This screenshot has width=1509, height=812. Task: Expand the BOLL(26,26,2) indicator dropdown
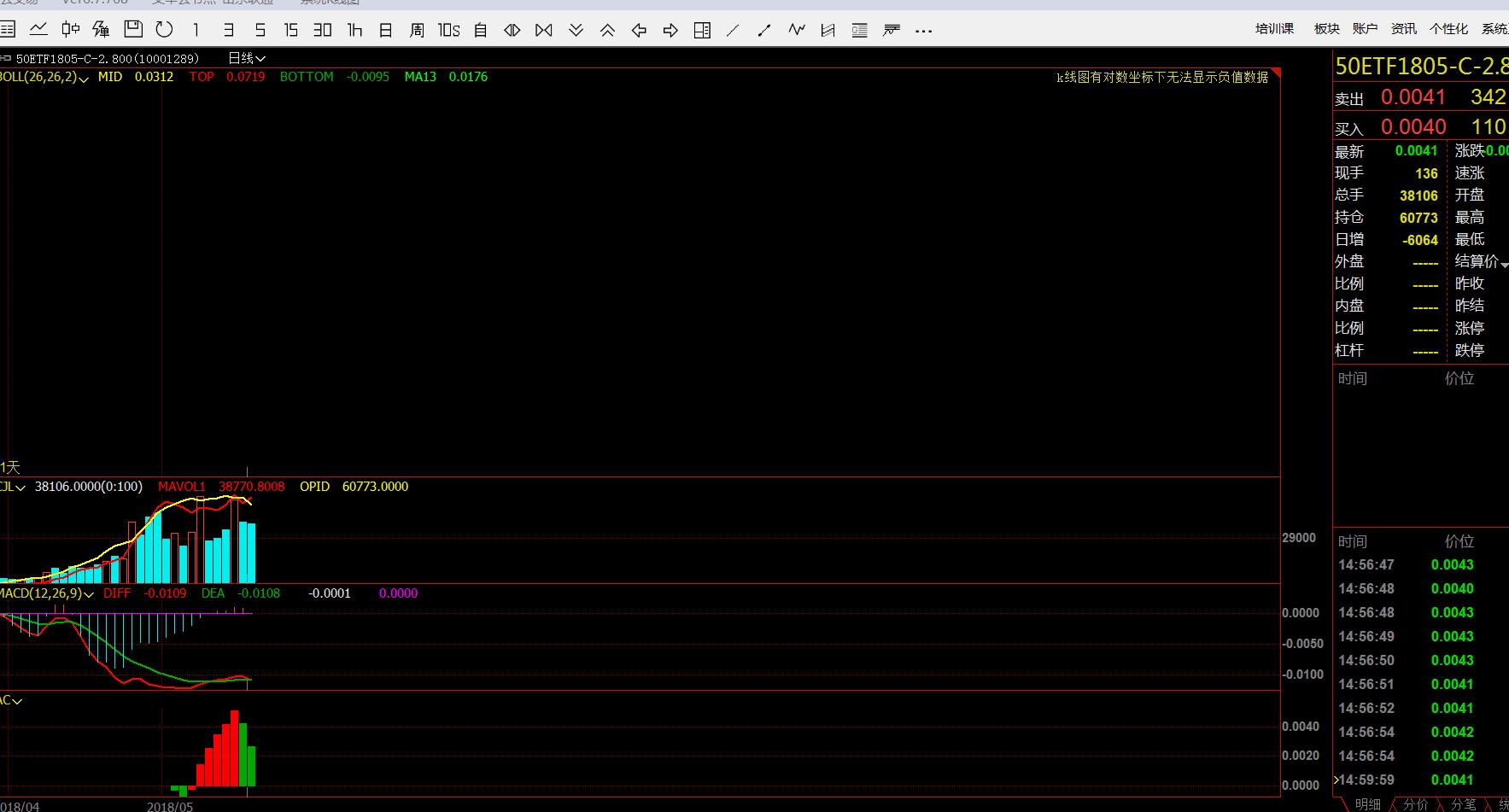(x=44, y=77)
